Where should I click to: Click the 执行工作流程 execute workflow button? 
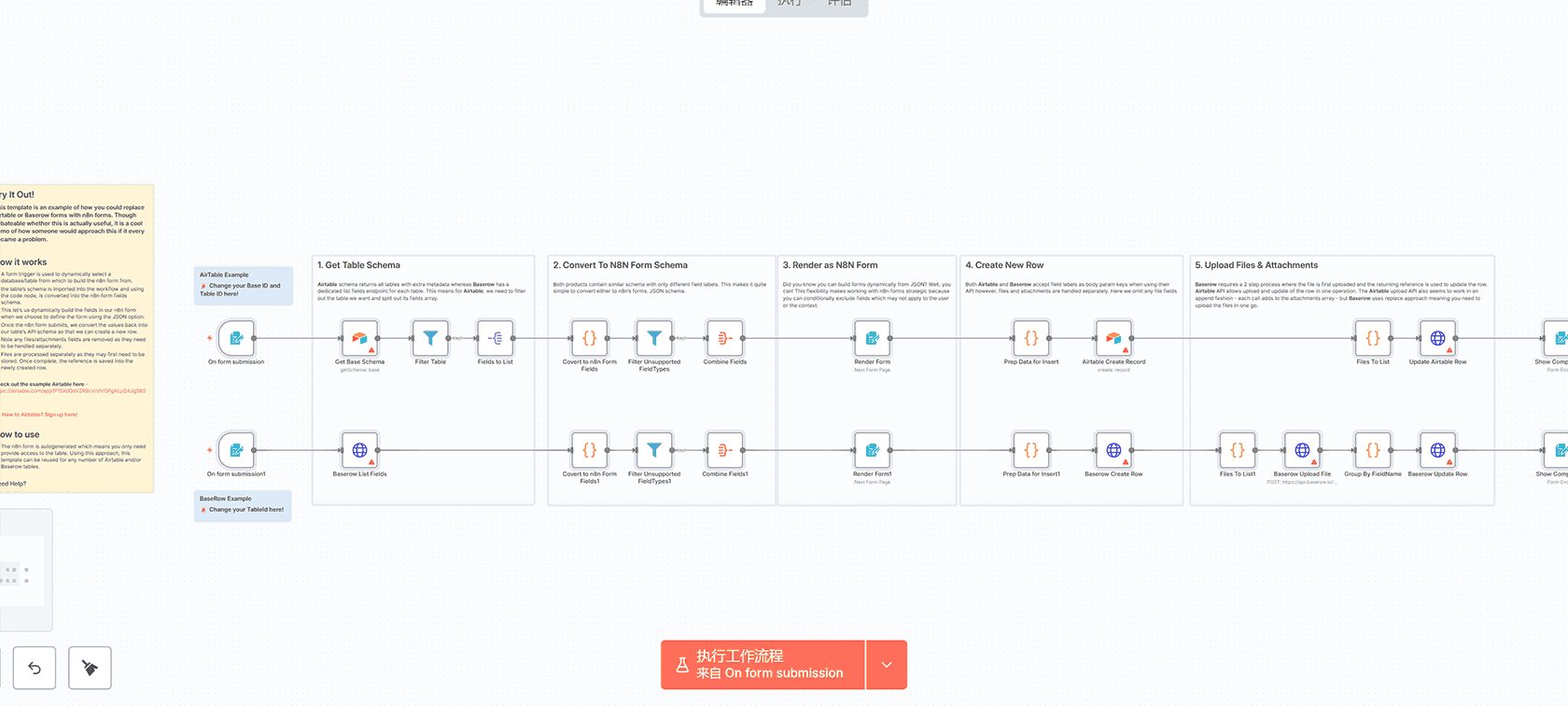[x=763, y=665]
